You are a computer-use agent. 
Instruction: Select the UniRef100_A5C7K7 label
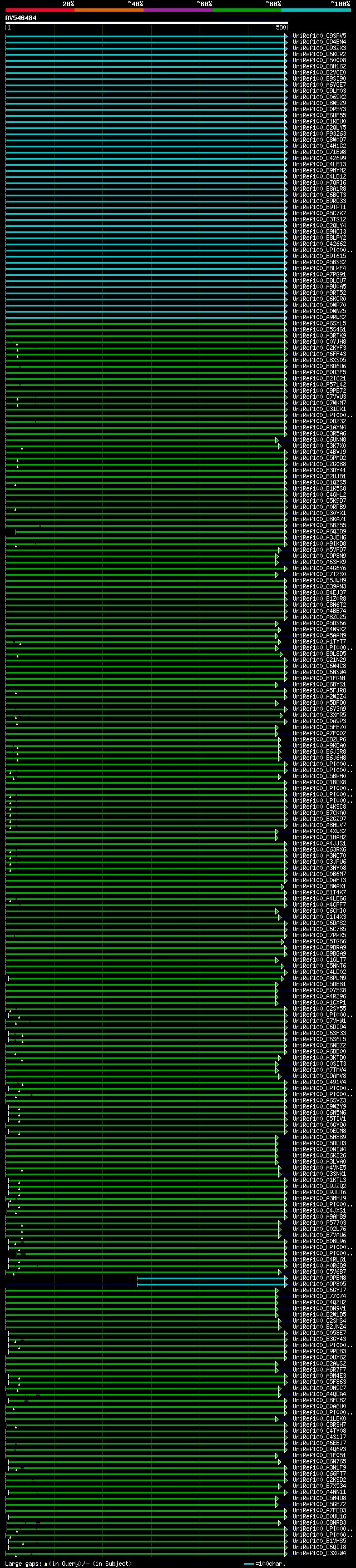[319, 213]
